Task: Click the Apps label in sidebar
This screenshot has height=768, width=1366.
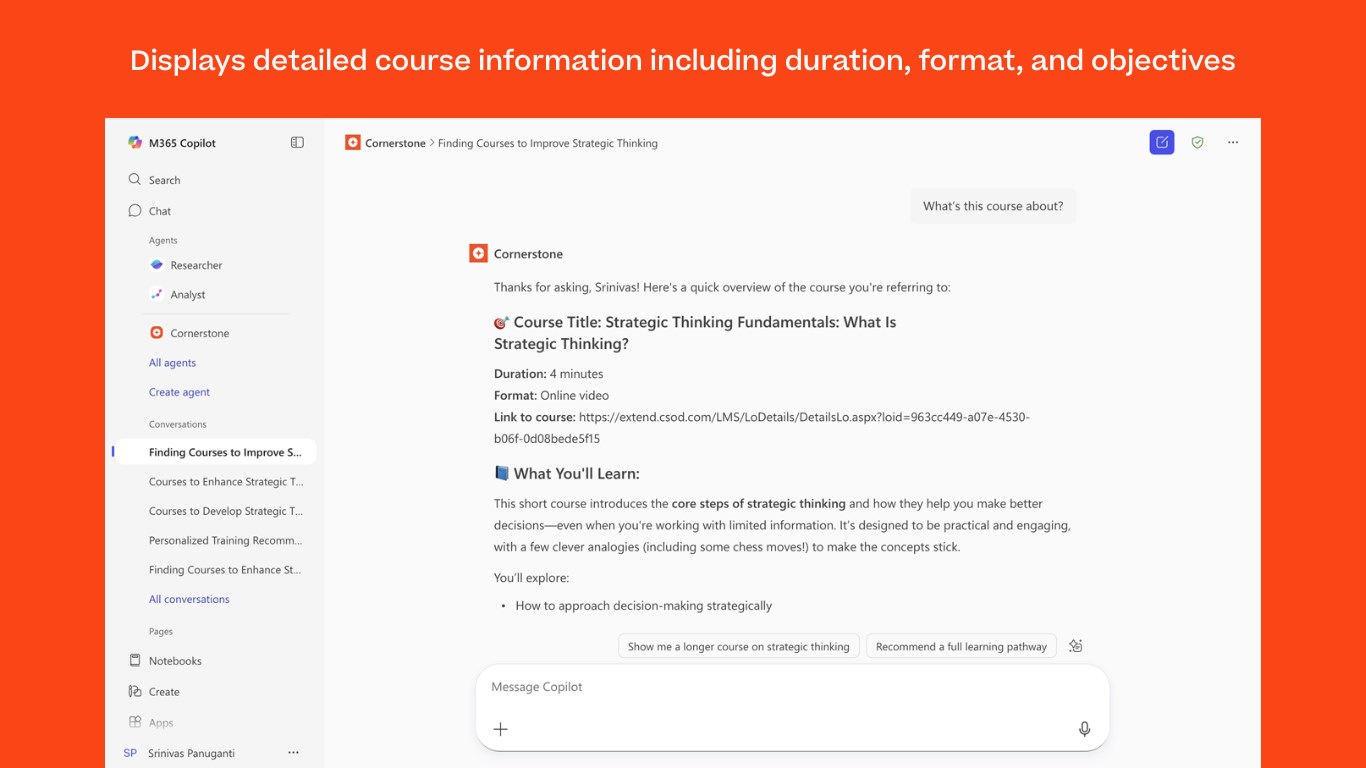Action: (161, 723)
